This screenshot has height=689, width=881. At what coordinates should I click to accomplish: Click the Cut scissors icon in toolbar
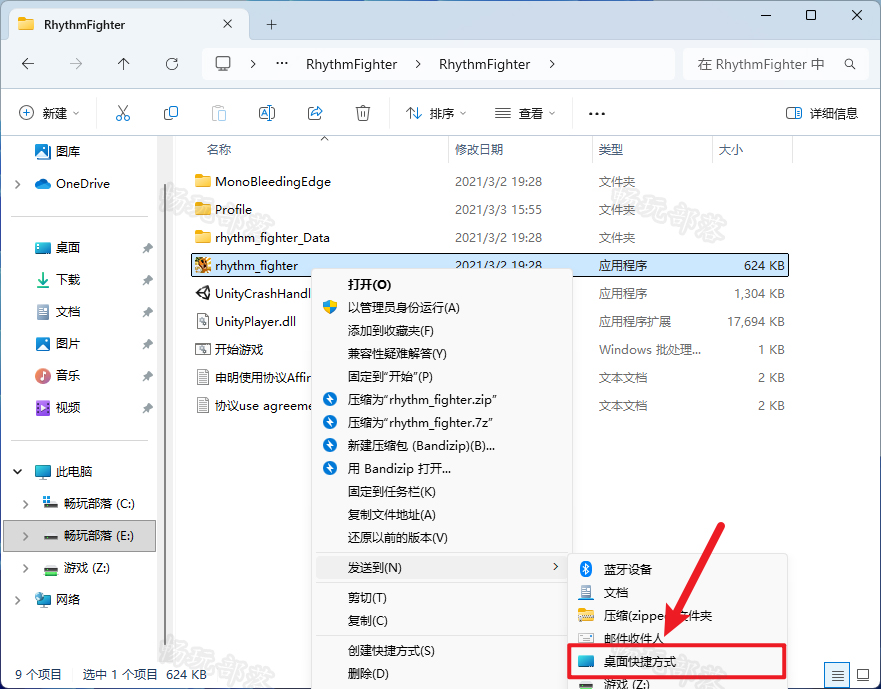[x=122, y=114]
